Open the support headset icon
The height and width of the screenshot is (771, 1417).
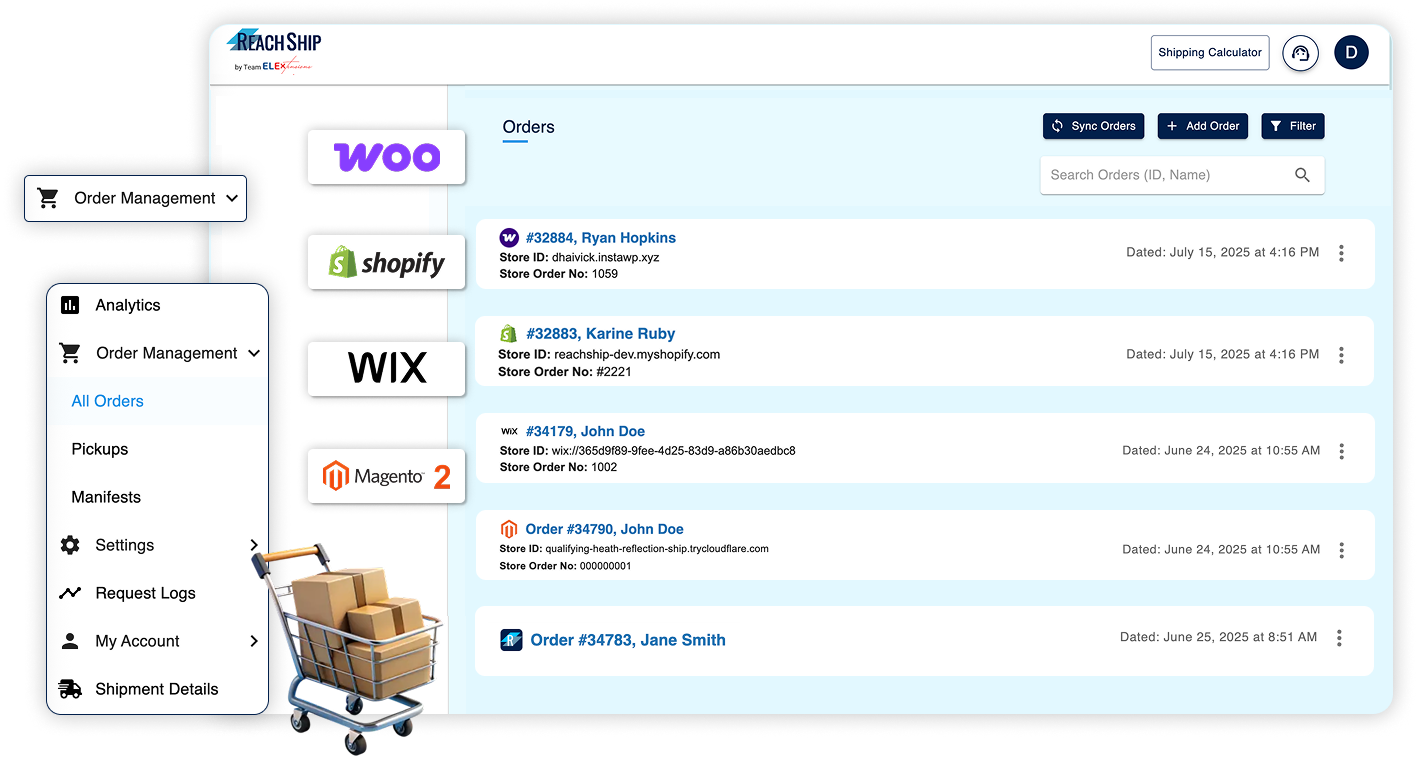(1301, 53)
